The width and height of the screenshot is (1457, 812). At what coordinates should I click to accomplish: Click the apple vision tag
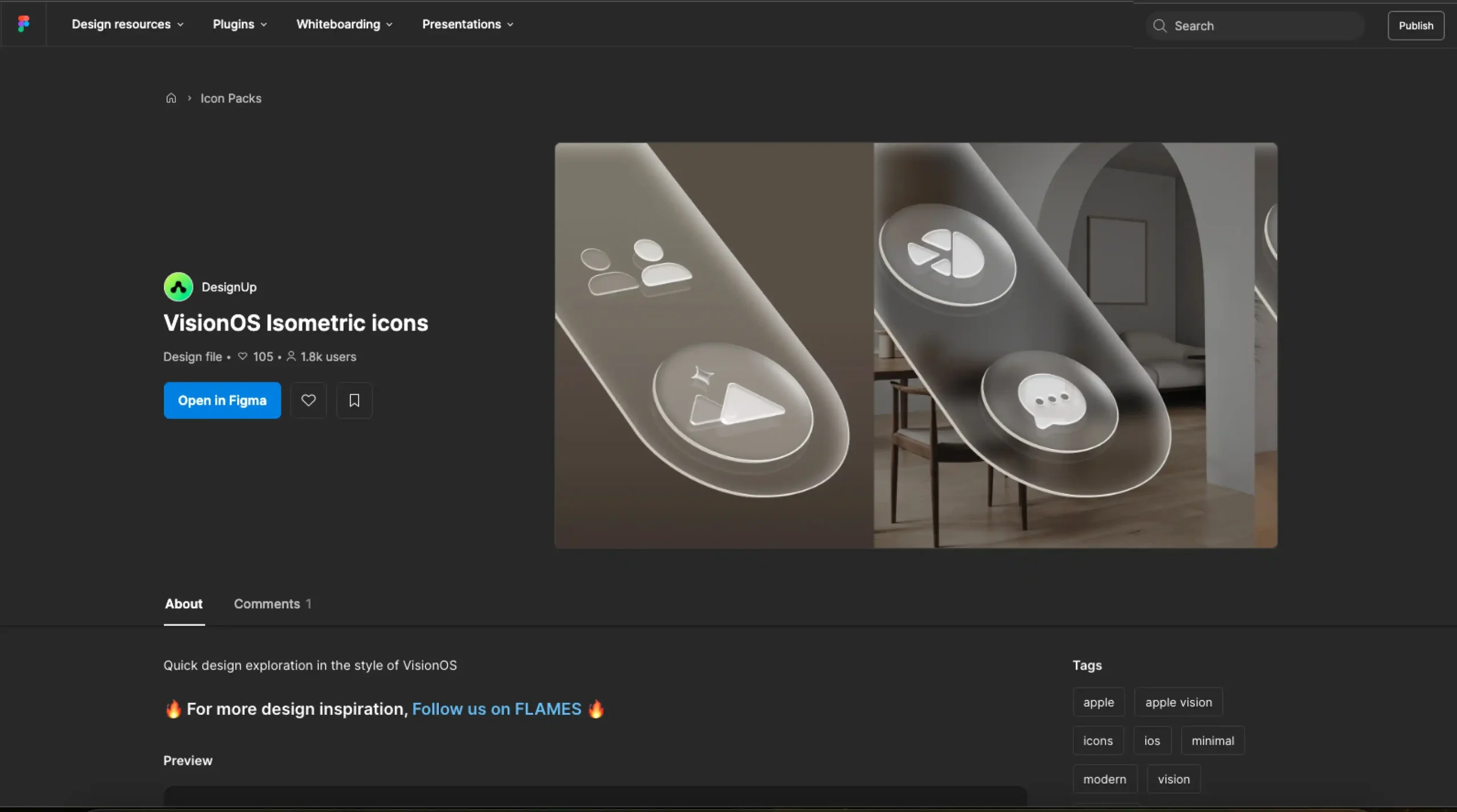pos(1178,702)
